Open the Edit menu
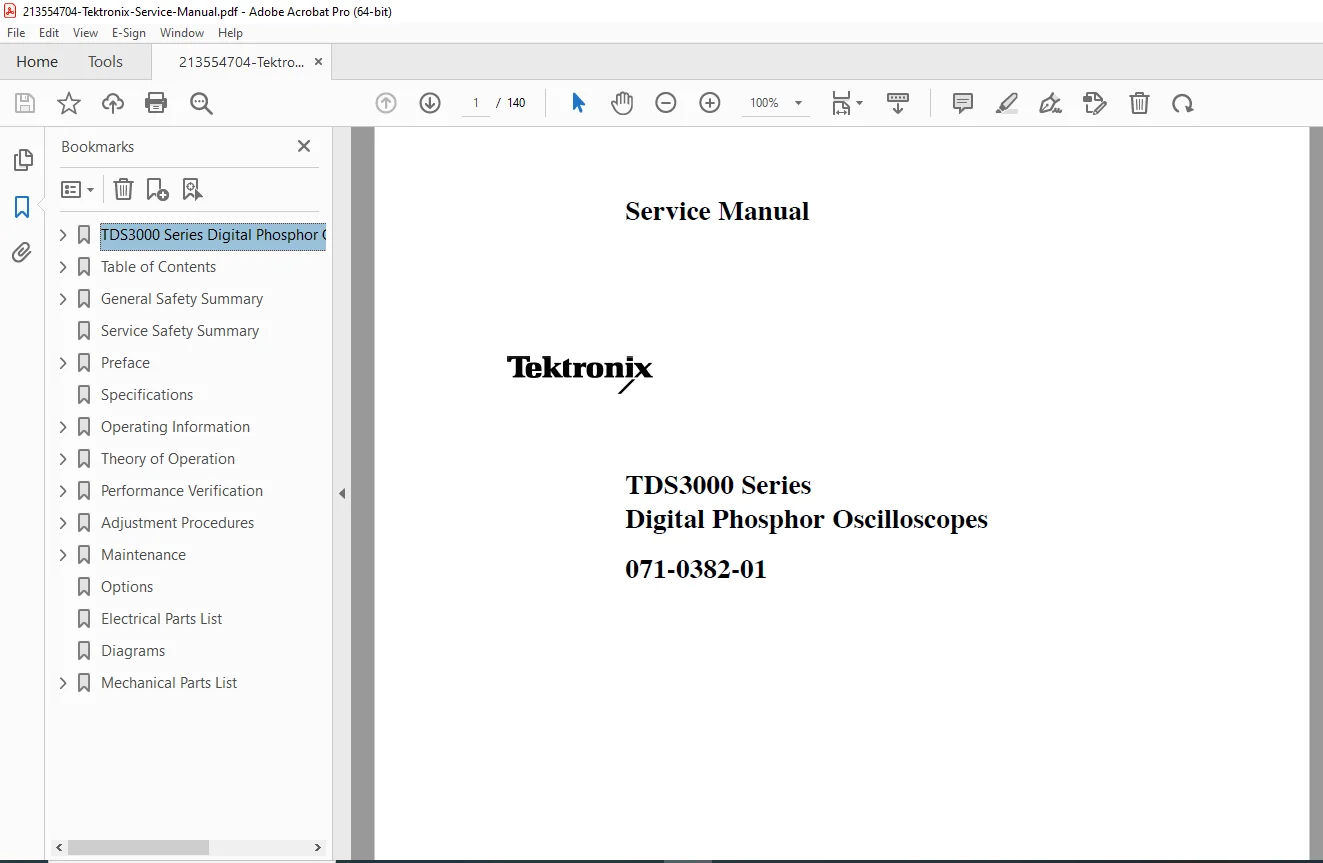 [49, 33]
